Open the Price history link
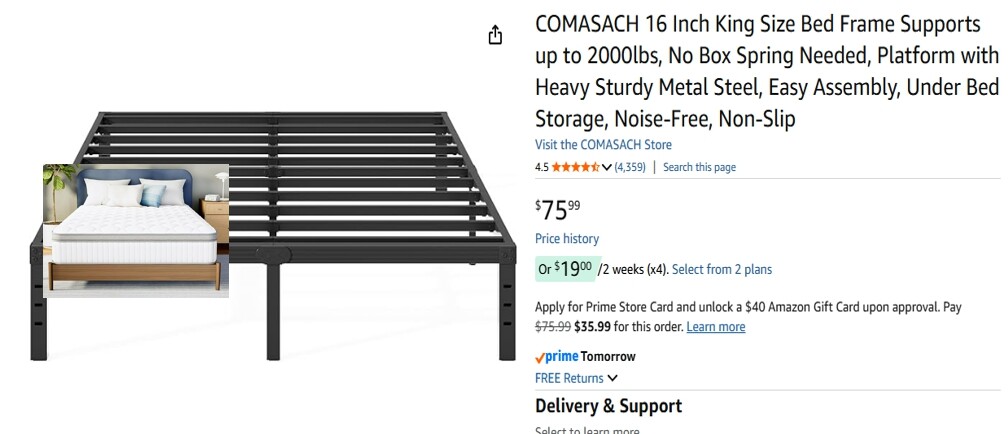This screenshot has height=434, width=1008. pyautogui.click(x=567, y=239)
